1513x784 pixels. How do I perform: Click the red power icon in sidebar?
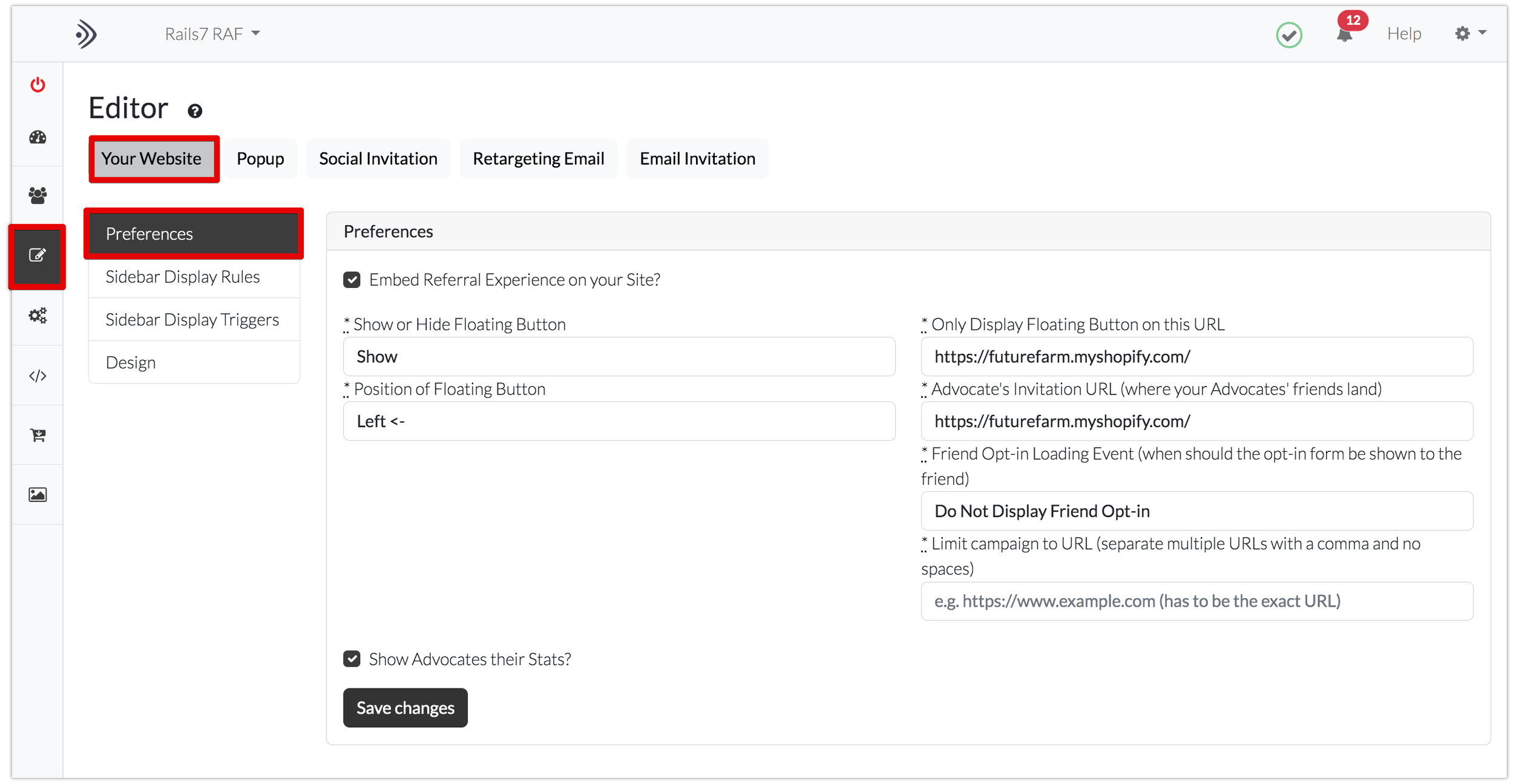[38, 85]
